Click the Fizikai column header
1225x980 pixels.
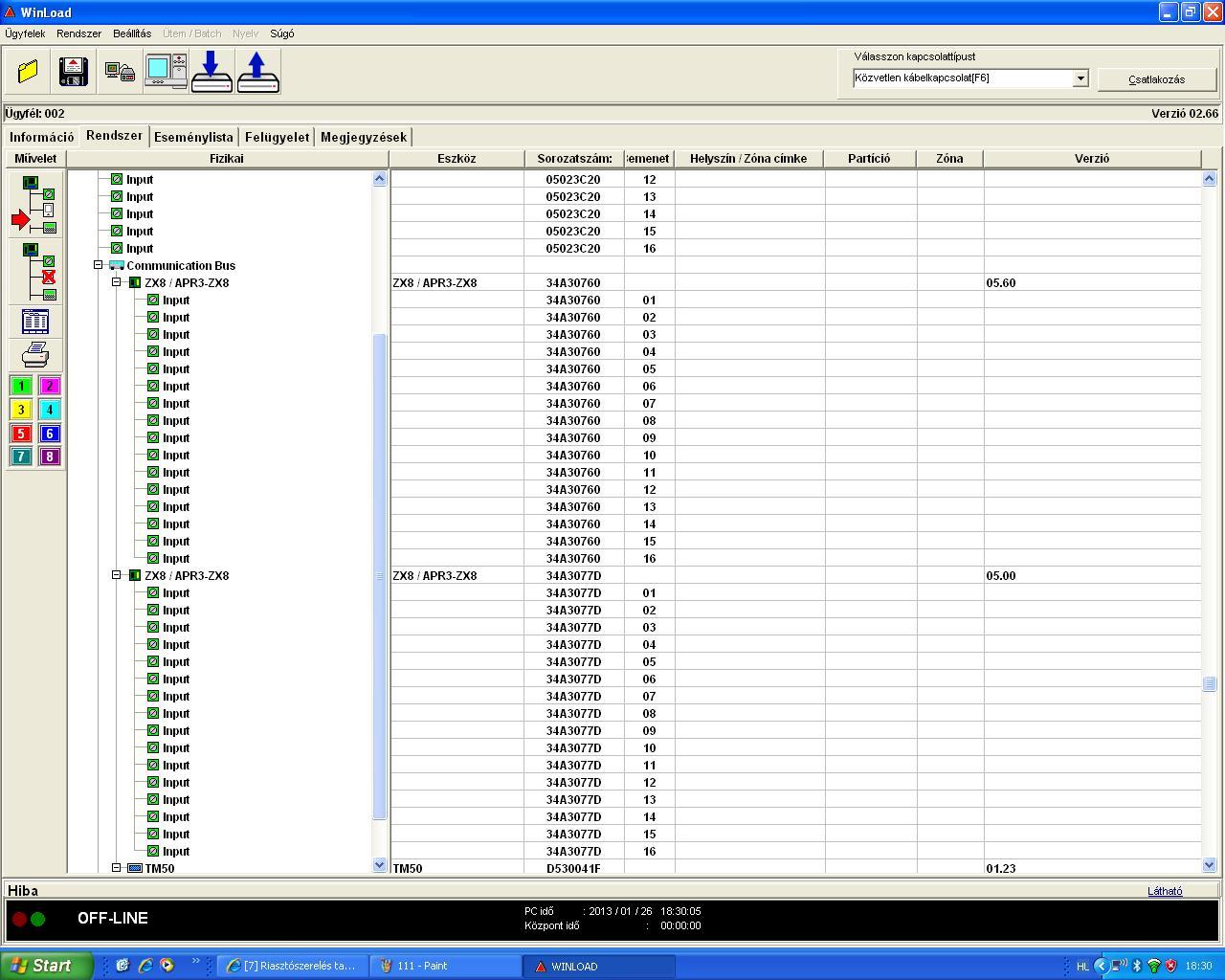(x=227, y=159)
